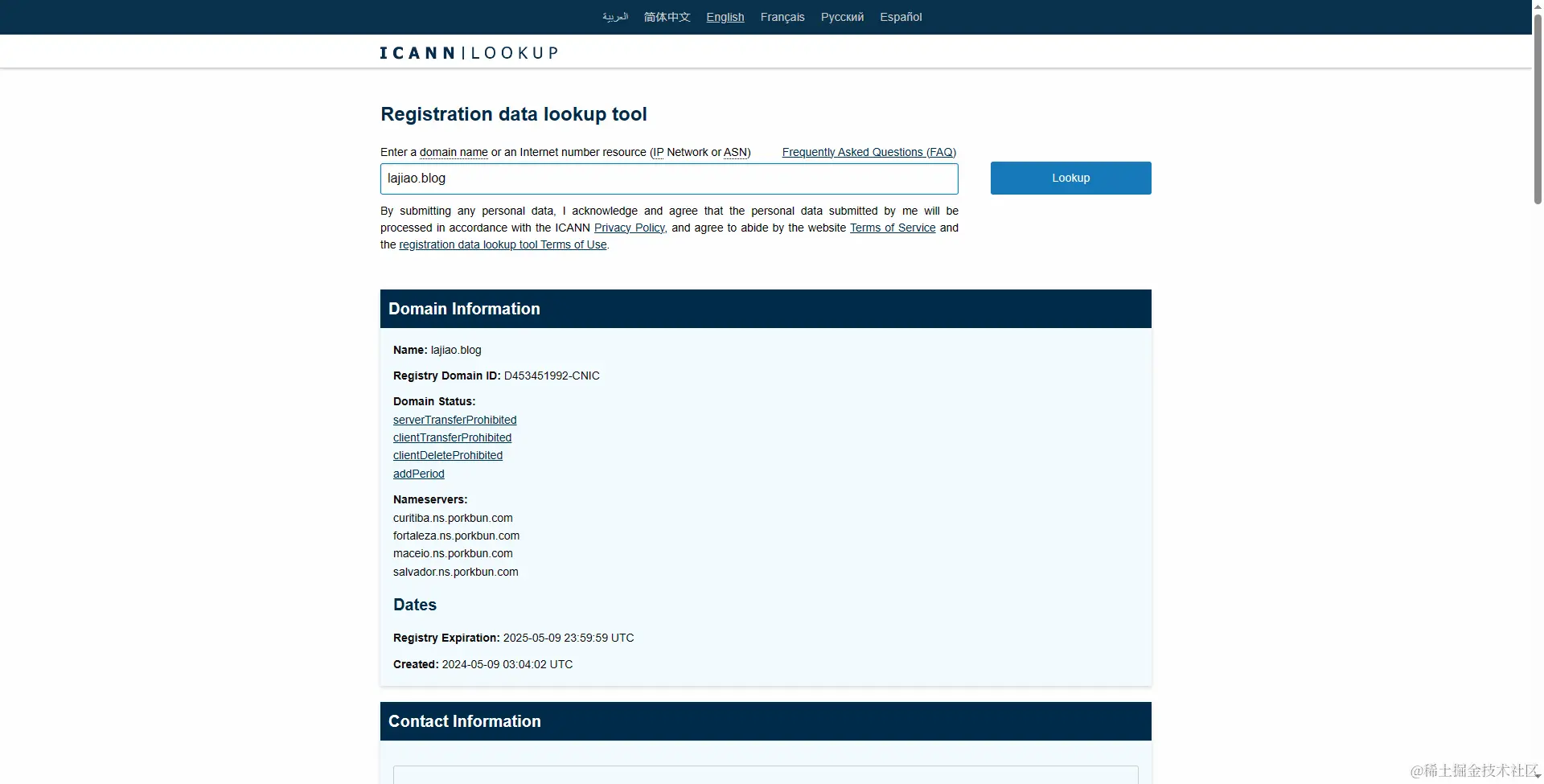This screenshot has height=784, width=1544.
Task: Click the Contact Information section header
Action: (766, 721)
